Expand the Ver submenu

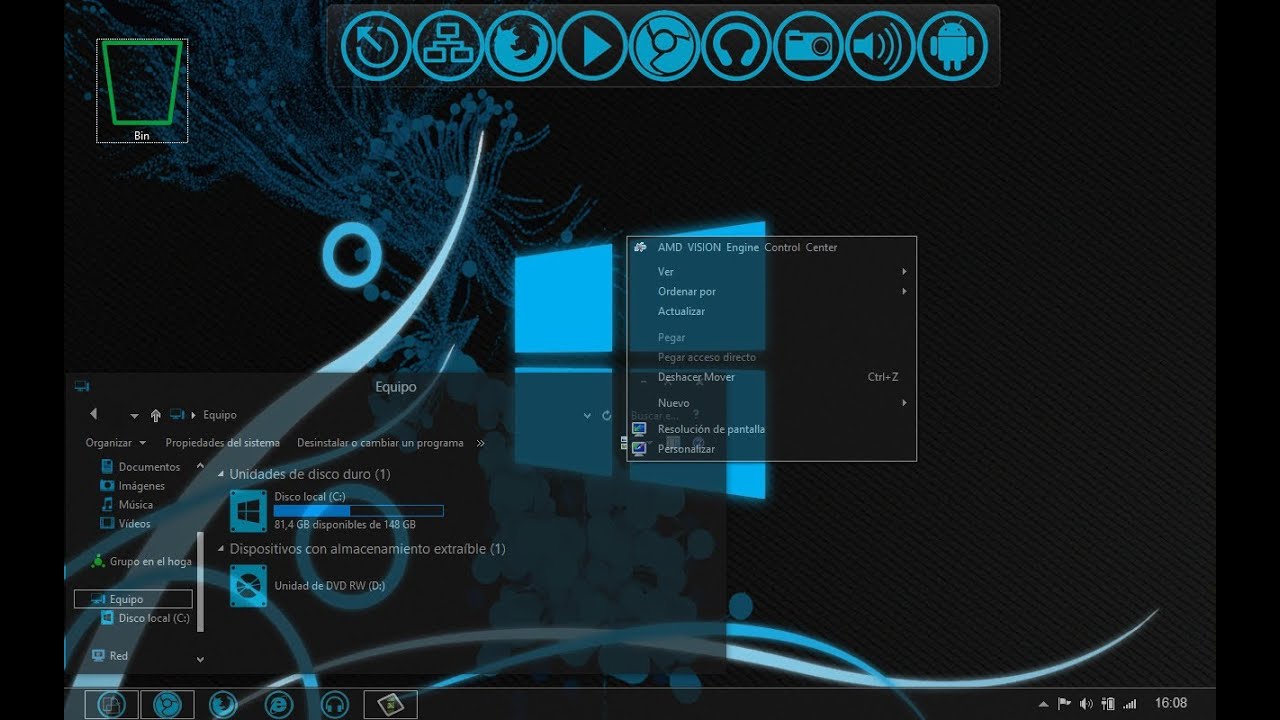coord(772,271)
